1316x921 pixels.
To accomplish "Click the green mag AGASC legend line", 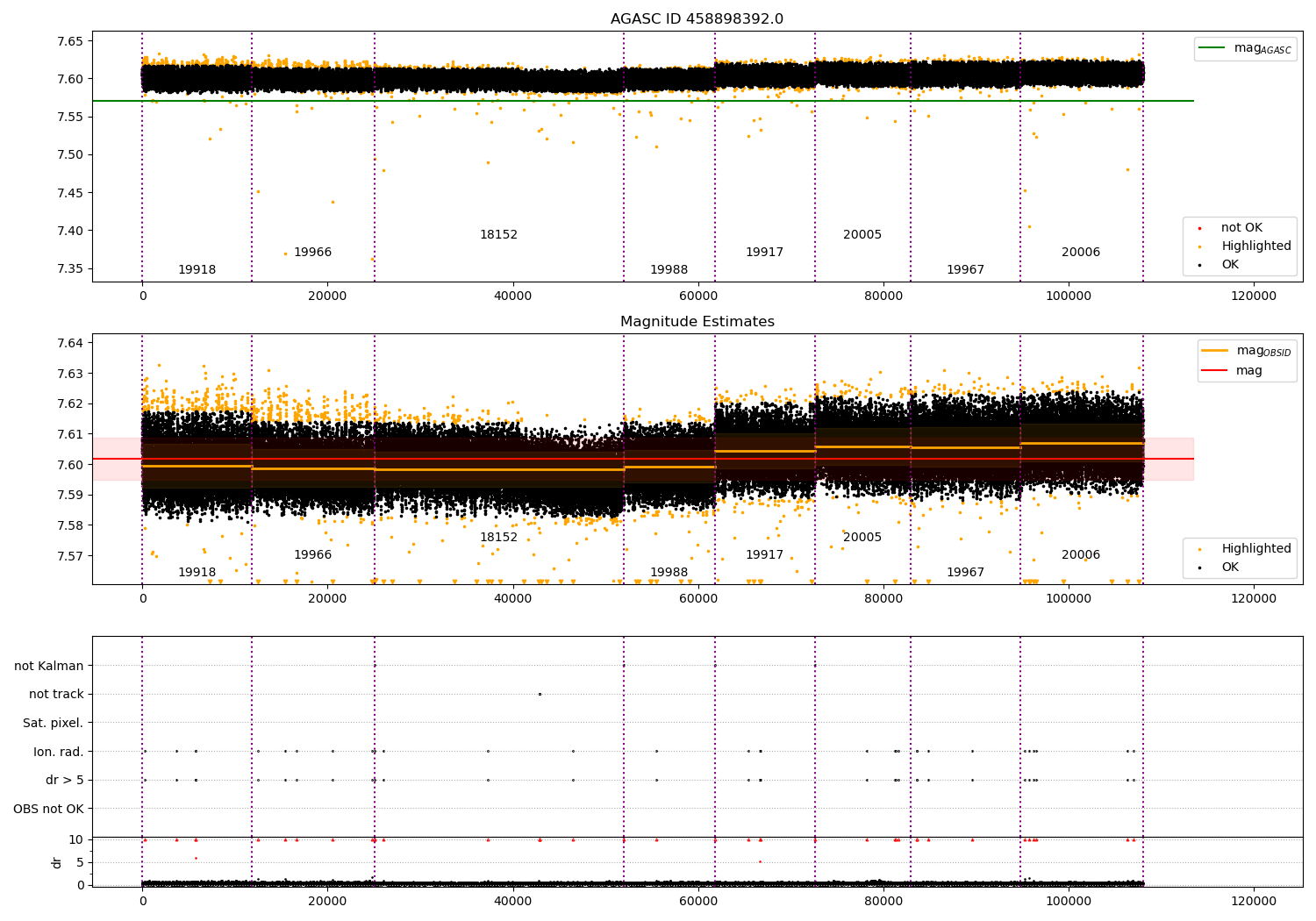I will point(1212,48).
